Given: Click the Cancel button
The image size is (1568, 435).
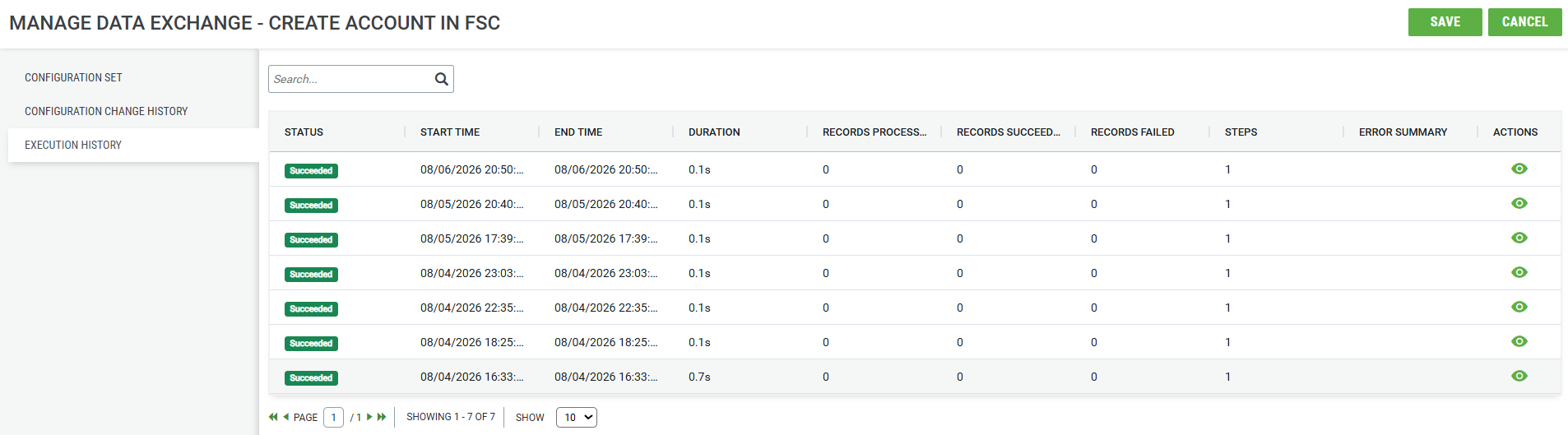Looking at the screenshot, I should click(x=1524, y=22).
